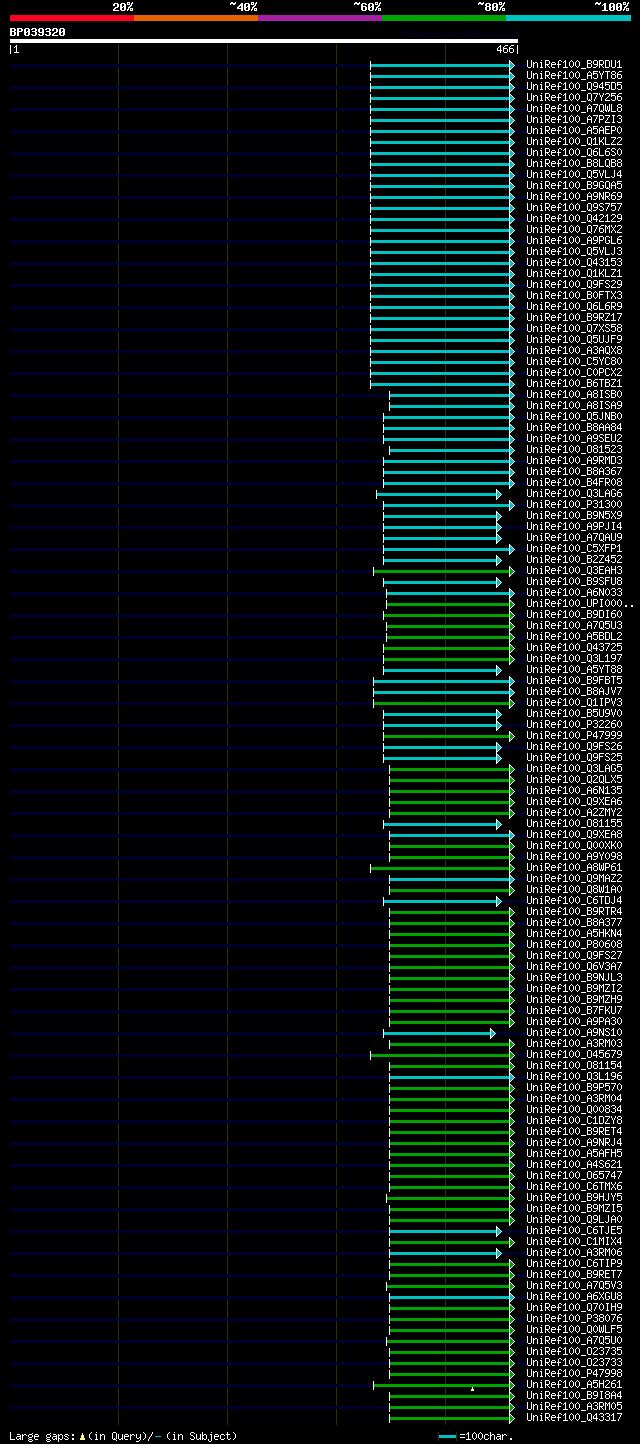Select UniRef100_Q9FS29 label
640x1444 pixels.
[x=574, y=285]
